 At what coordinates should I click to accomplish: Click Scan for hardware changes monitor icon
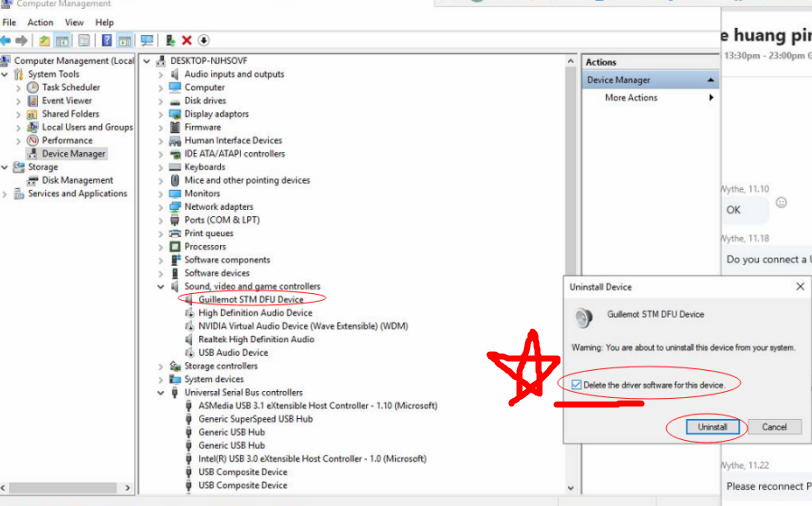tap(147, 40)
